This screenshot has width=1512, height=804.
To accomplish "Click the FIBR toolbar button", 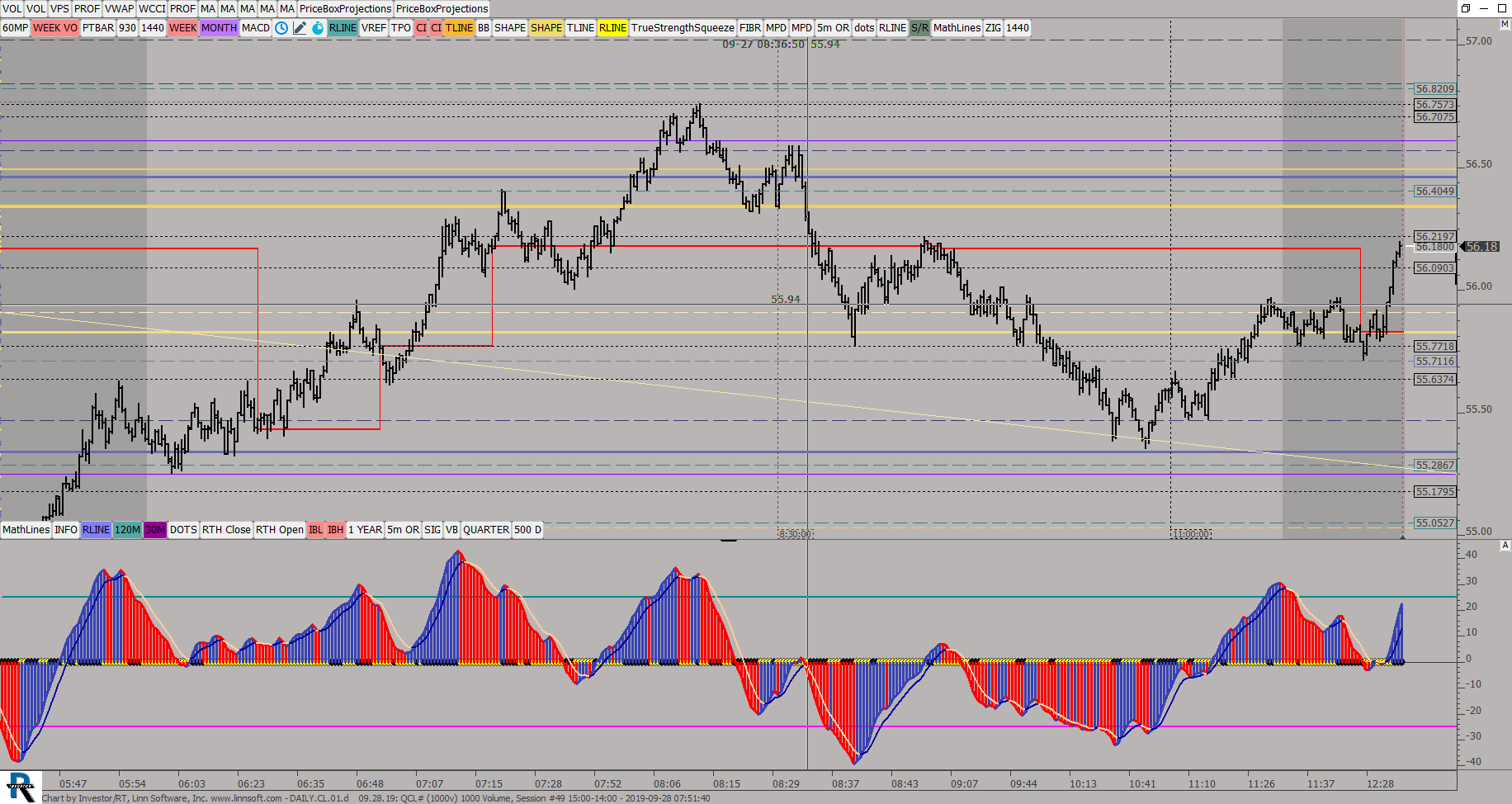I will tap(750, 28).
